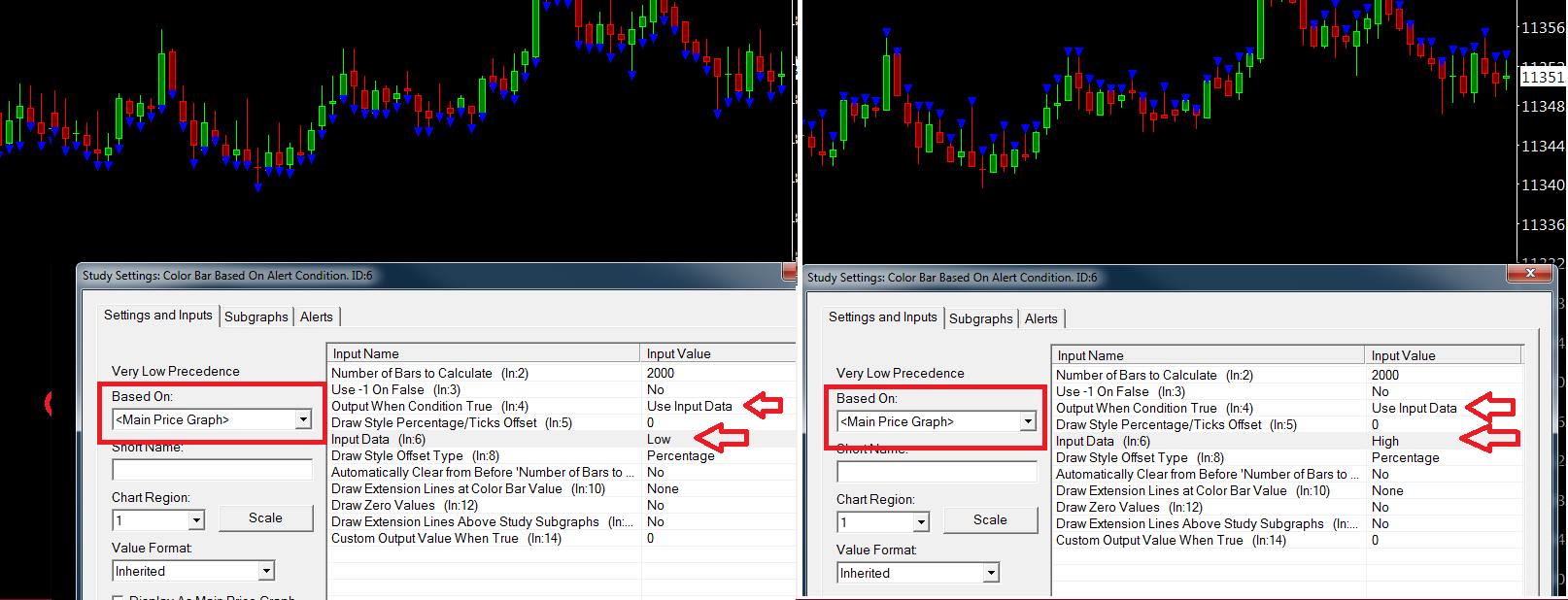Image resolution: width=1568 pixels, height=600 pixels.
Task: Click 'Input Value' column header in High-input dialog
Action: tap(1443, 355)
